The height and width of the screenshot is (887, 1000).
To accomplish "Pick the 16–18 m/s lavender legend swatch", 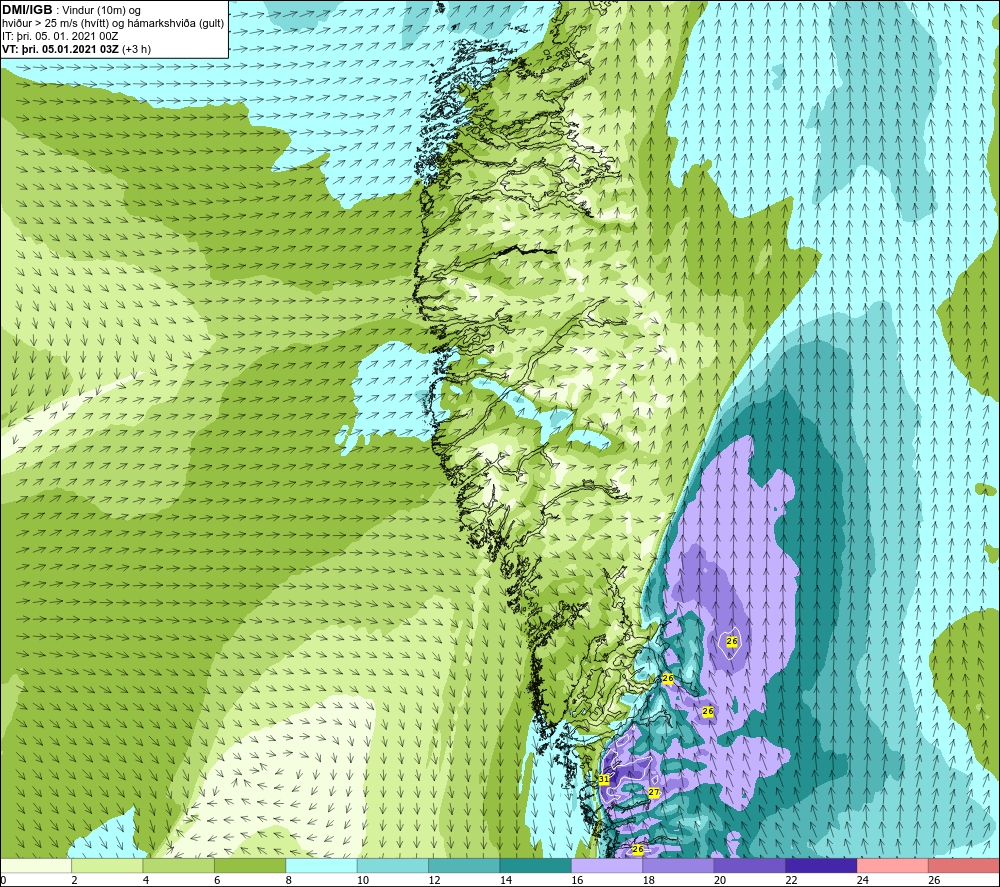I will point(608,865).
